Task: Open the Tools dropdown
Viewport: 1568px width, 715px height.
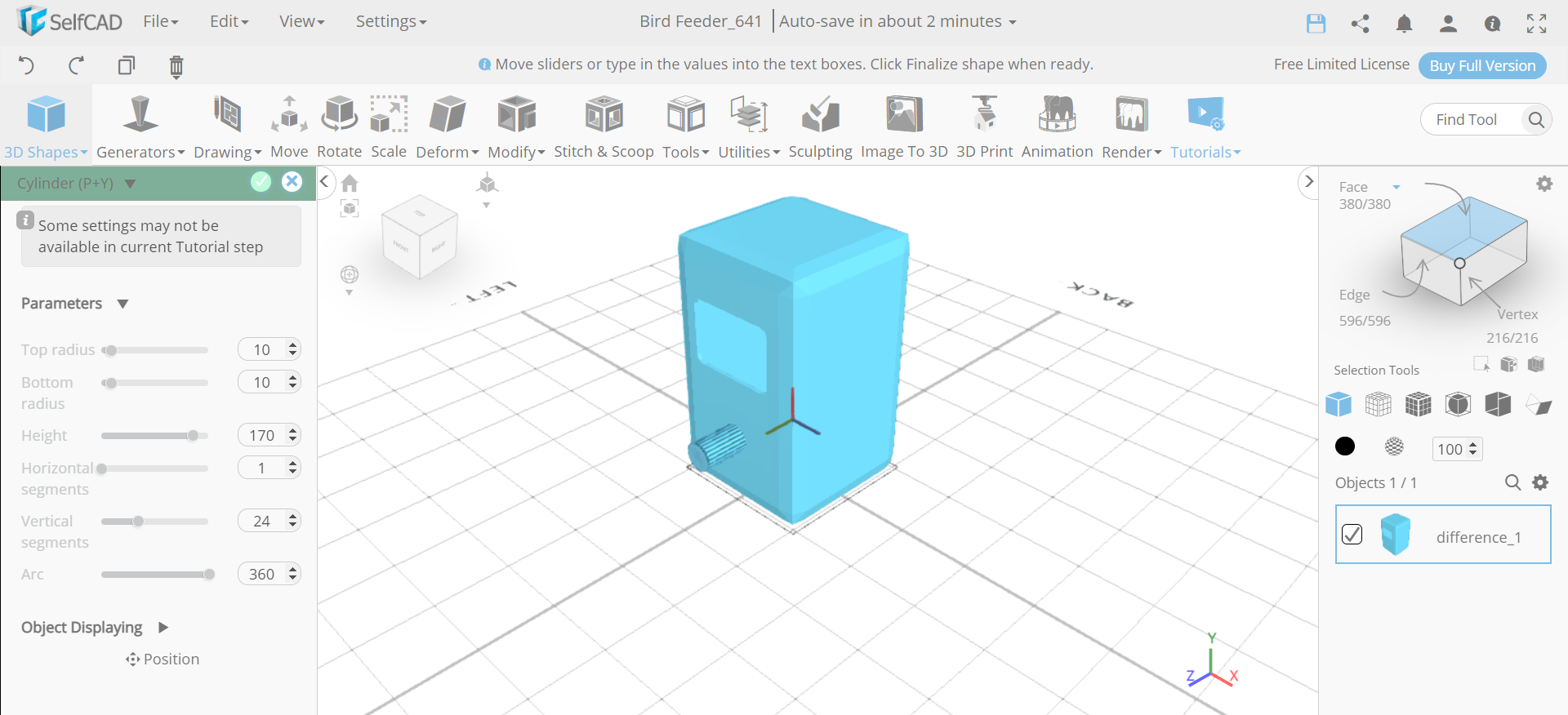Action: pos(686,127)
